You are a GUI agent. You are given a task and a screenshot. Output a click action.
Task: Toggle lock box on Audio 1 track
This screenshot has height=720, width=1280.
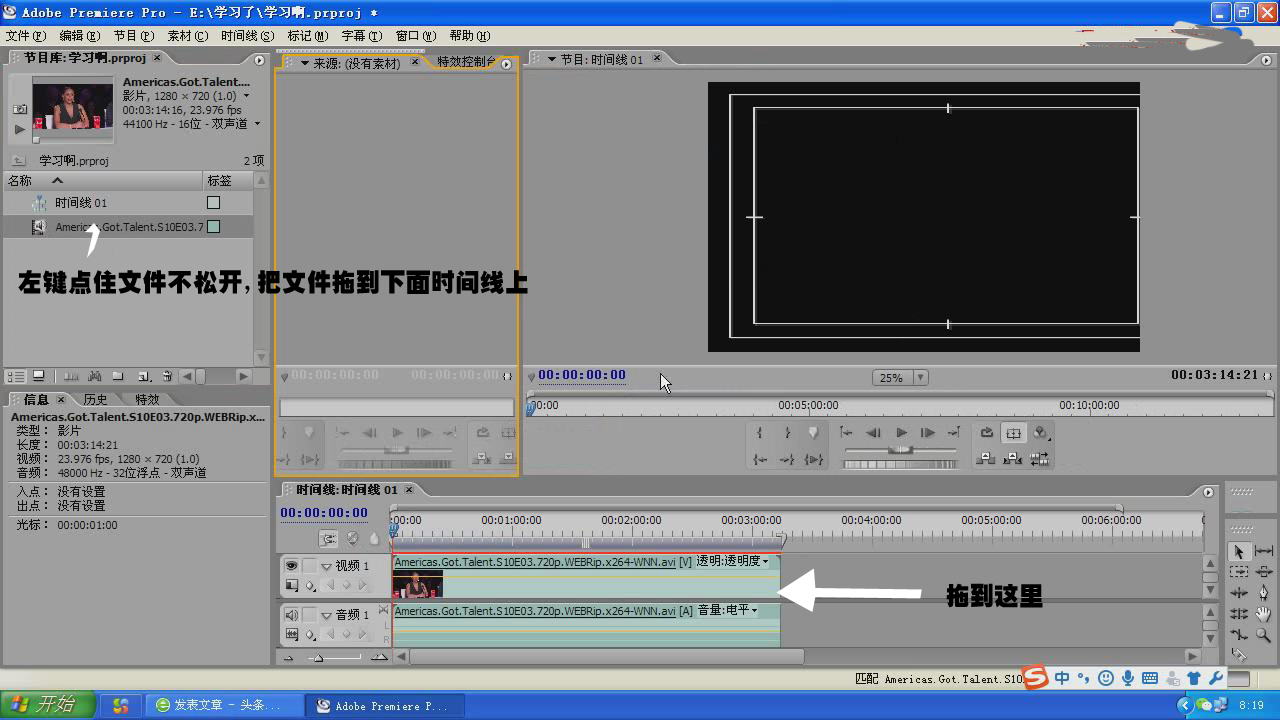[310, 614]
